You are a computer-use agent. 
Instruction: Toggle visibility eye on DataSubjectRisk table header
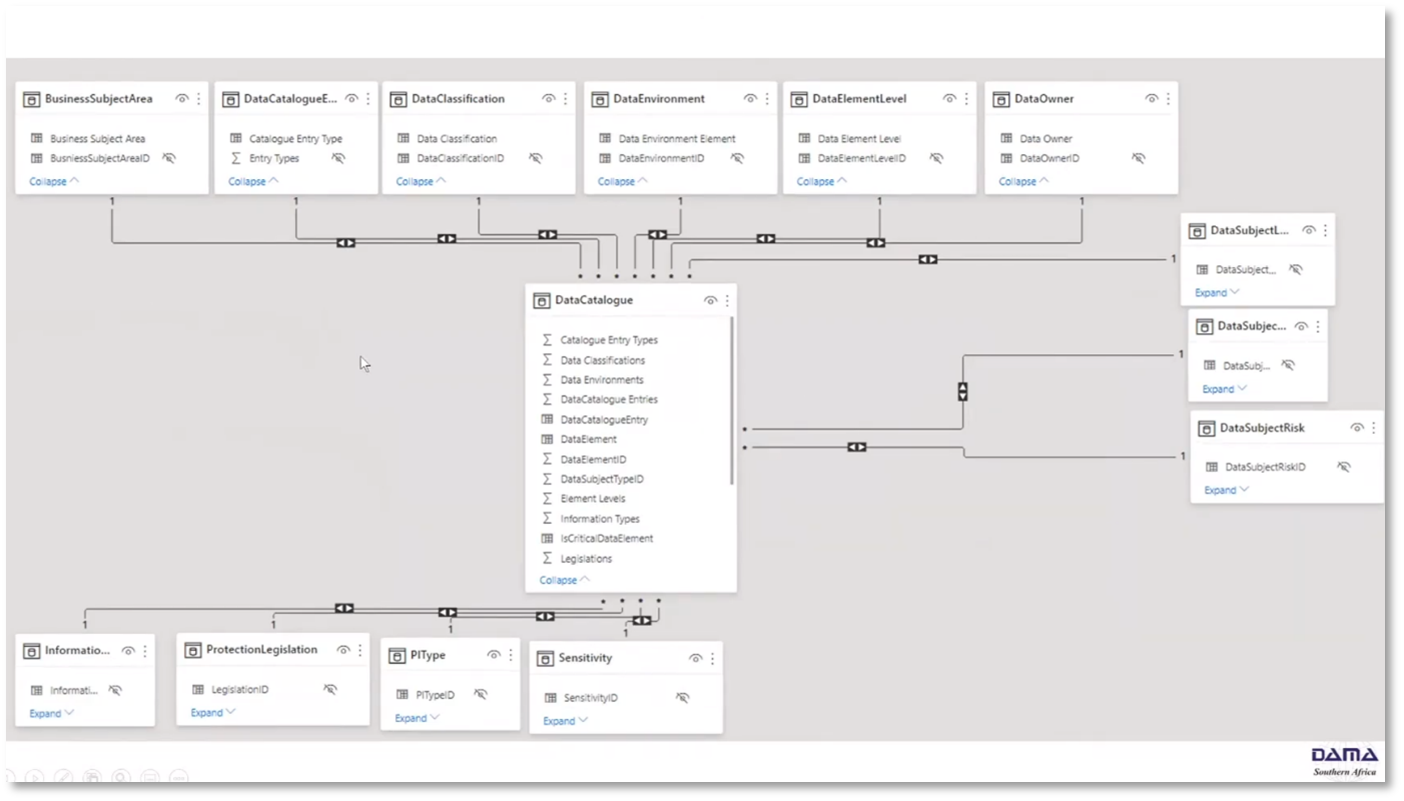(1357, 428)
